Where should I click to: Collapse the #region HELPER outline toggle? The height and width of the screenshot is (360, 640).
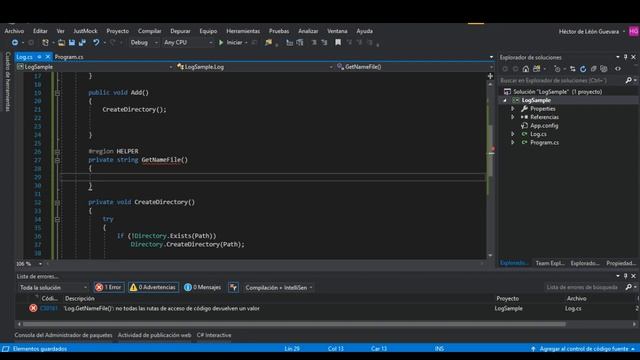click(57, 152)
